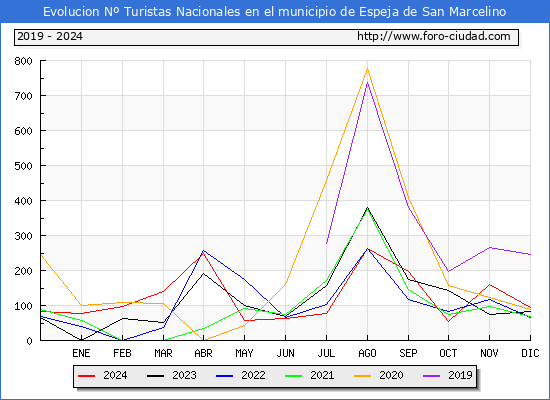Image resolution: width=550 pixels, height=400 pixels.
Task: Click the 0 value on the y-axis
Action: [29, 341]
